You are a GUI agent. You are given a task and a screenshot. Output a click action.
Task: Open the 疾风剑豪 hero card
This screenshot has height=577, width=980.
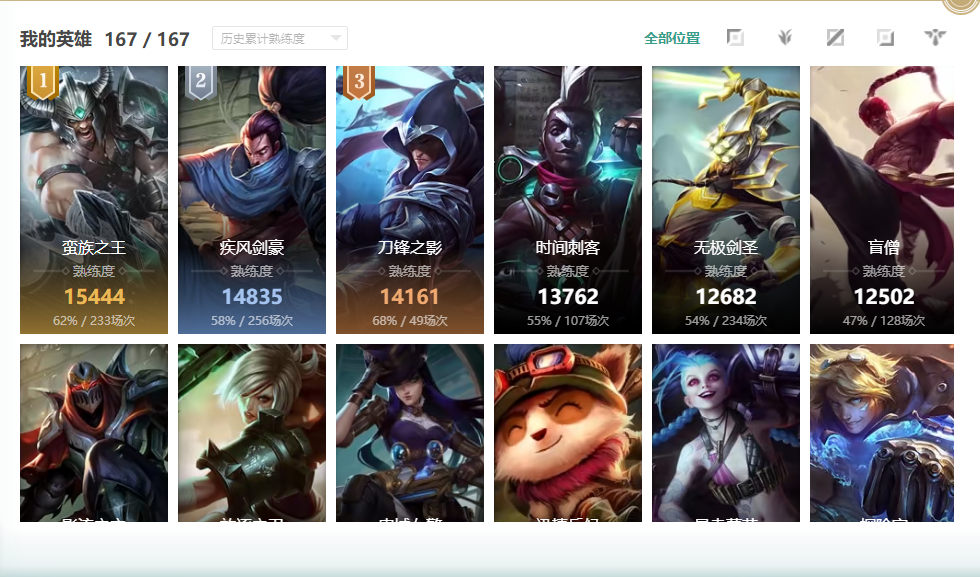[x=252, y=200]
